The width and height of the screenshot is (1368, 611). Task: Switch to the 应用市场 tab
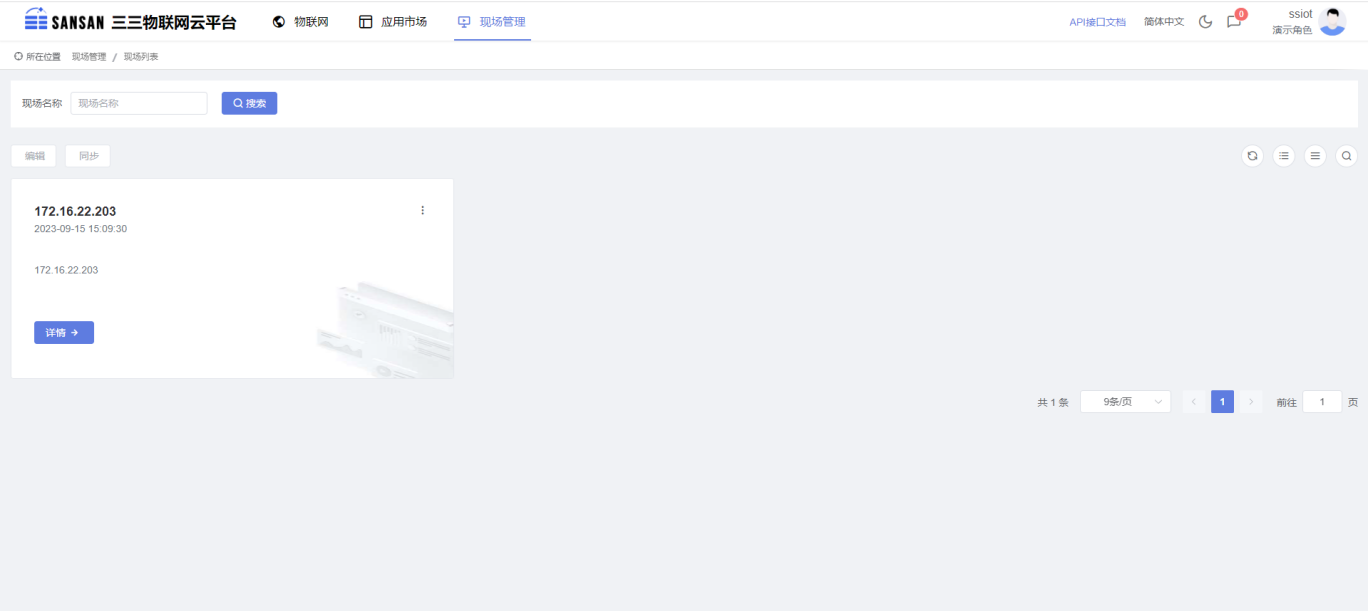393,21
